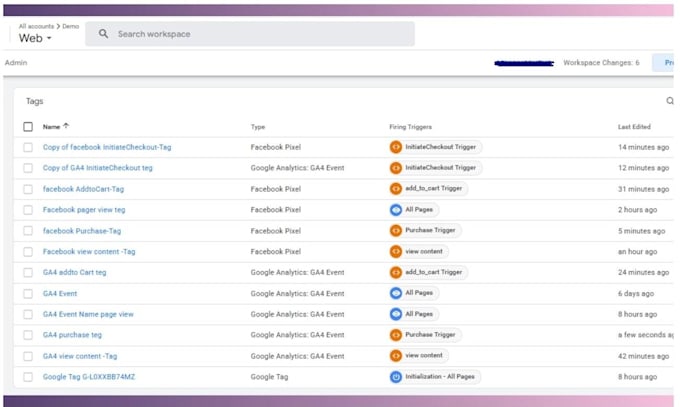The width and height of the screenshot is (680, 407).
Task: Open GA4 addto Cart teg
Action: (x=75, y=272)
